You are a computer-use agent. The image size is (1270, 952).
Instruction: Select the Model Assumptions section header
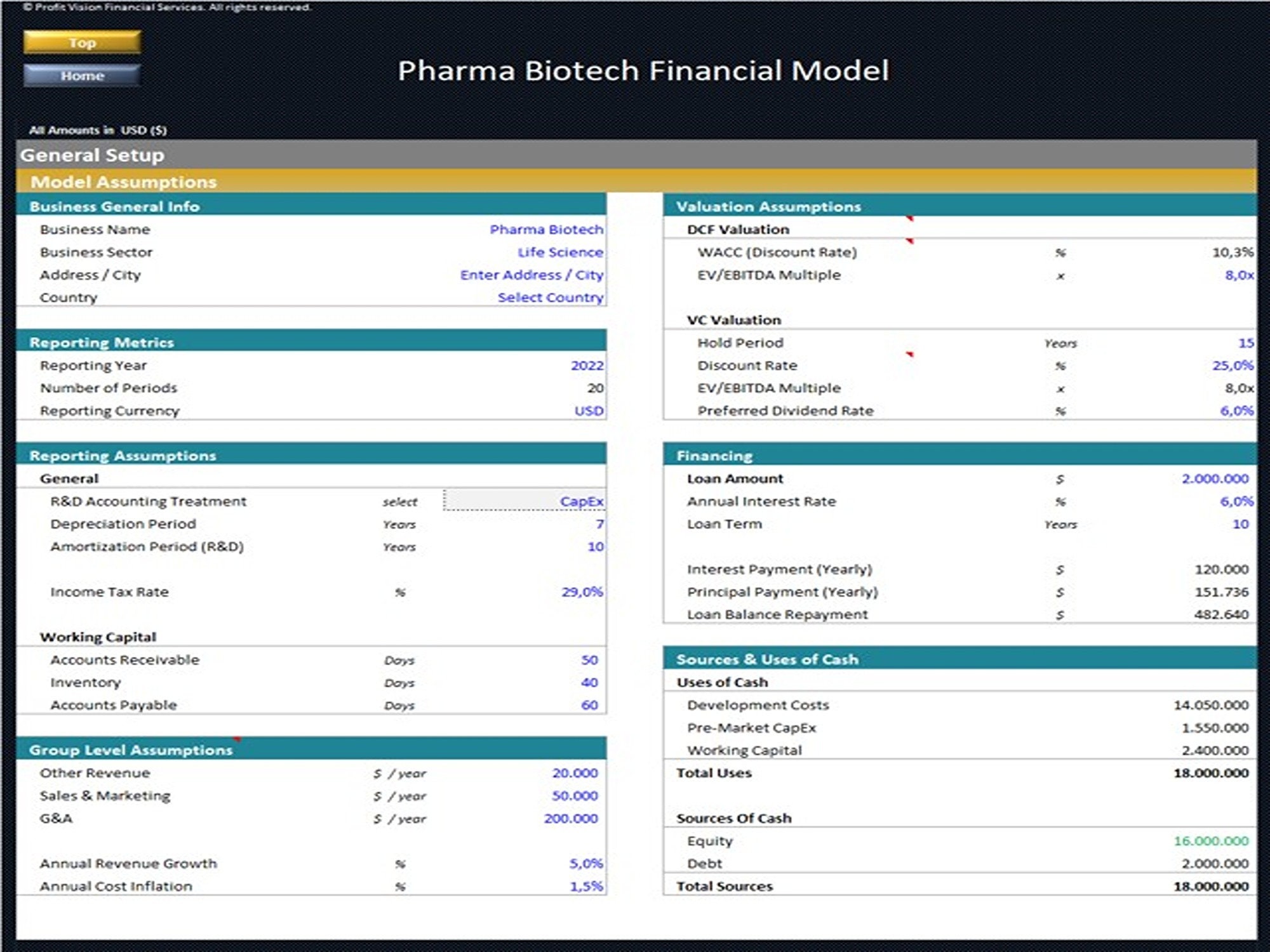coord(124,182)
